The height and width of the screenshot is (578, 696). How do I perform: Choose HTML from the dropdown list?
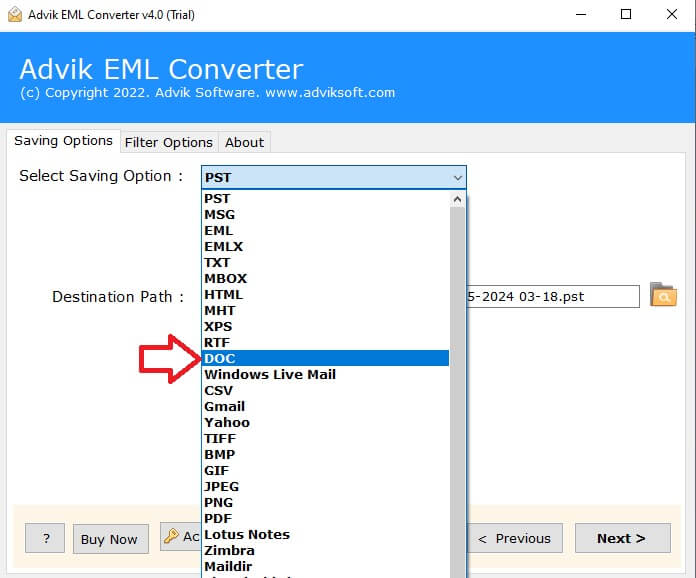(x=325, y=294)
